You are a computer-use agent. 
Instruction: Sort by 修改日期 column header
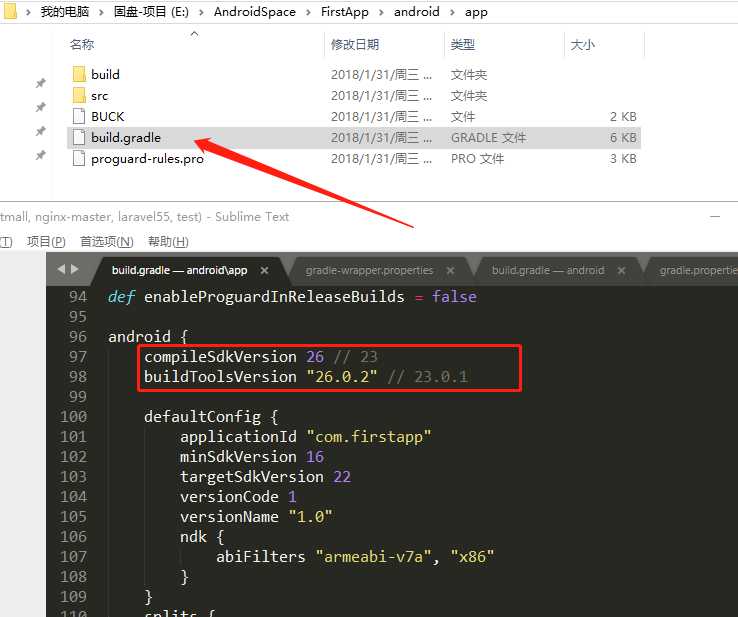[x=355, y=45]
